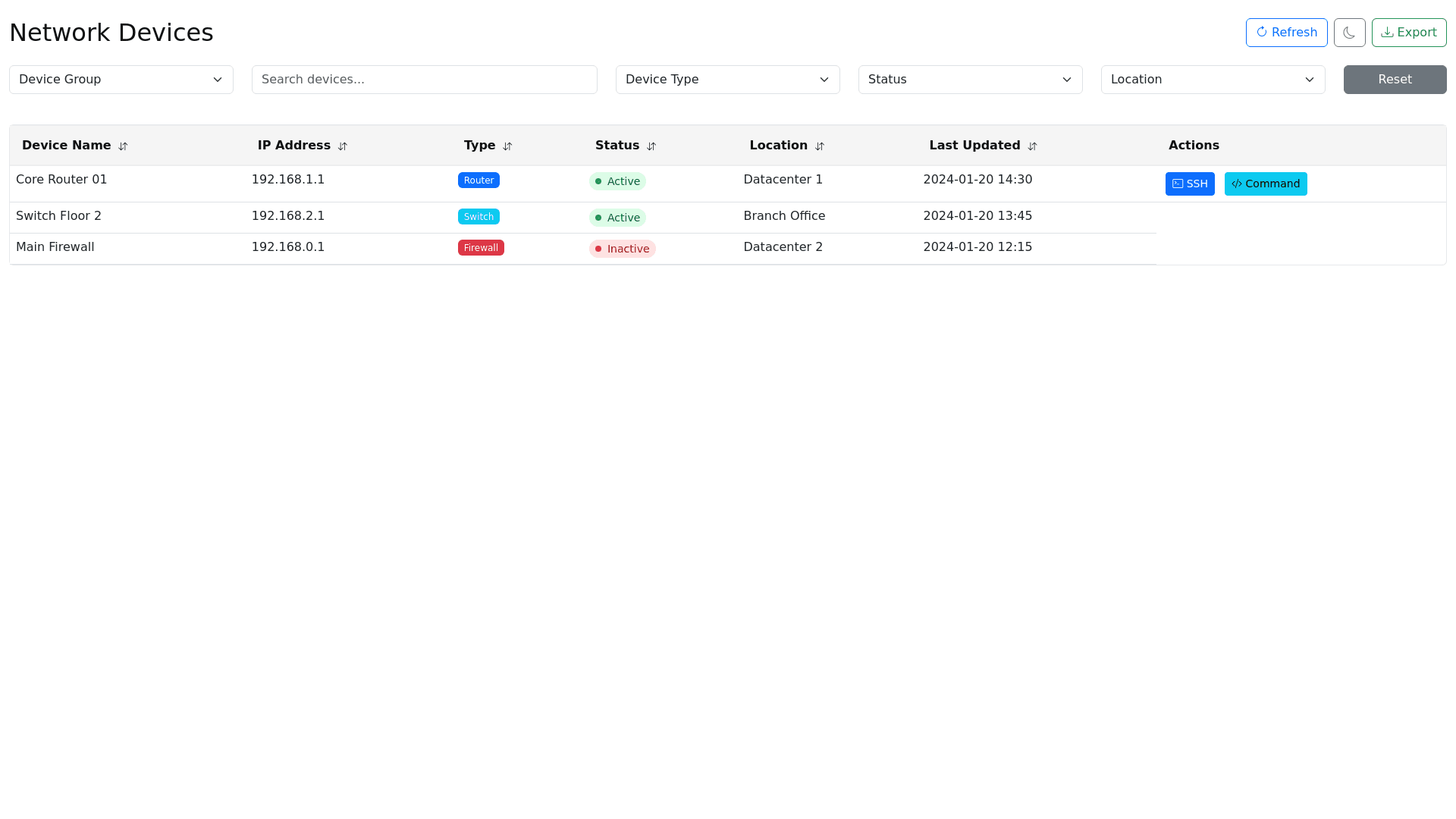Open the Device Group dropdown
This screenshot has height=819, width=1456.
click(121, 80)
